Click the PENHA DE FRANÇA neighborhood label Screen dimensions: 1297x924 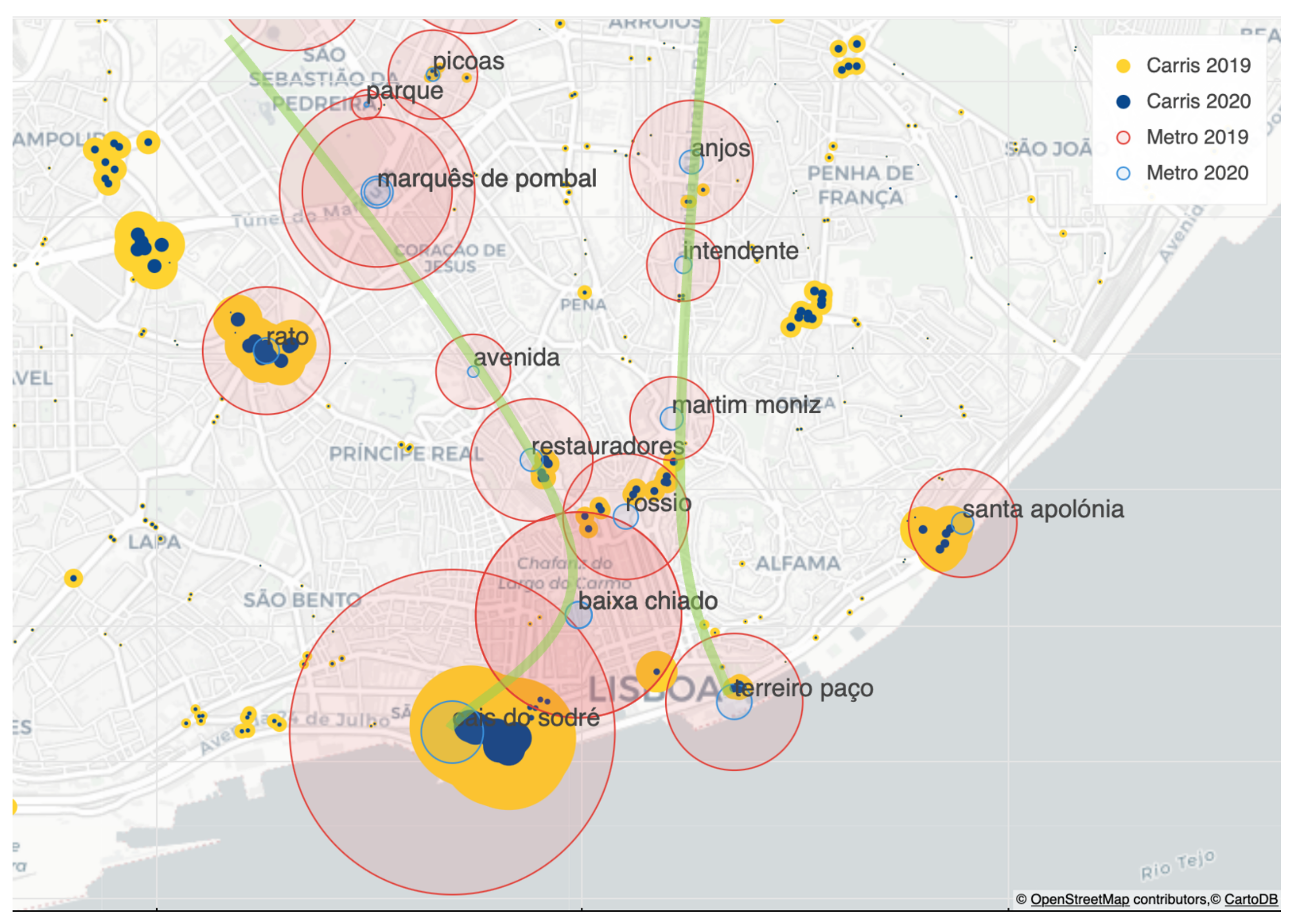click(860, 186)
